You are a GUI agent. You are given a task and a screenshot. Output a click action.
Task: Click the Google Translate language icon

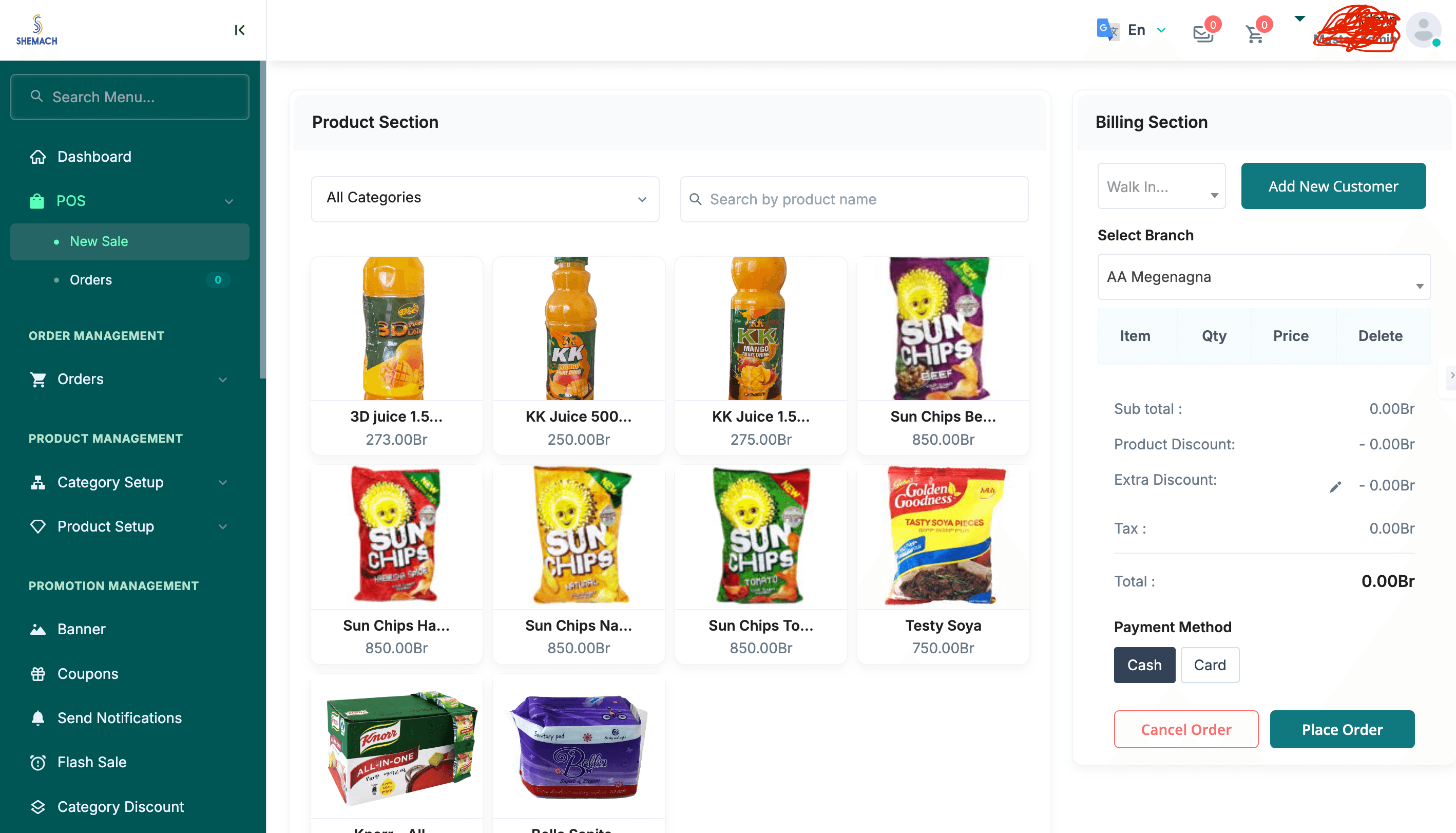click(1107, 30)
